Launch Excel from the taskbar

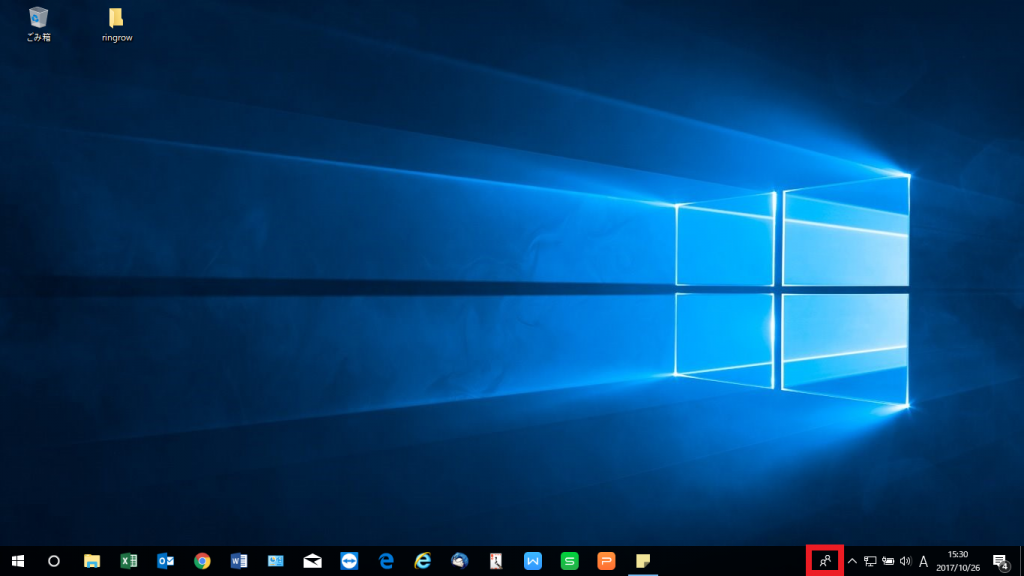(x=130, y=560)
